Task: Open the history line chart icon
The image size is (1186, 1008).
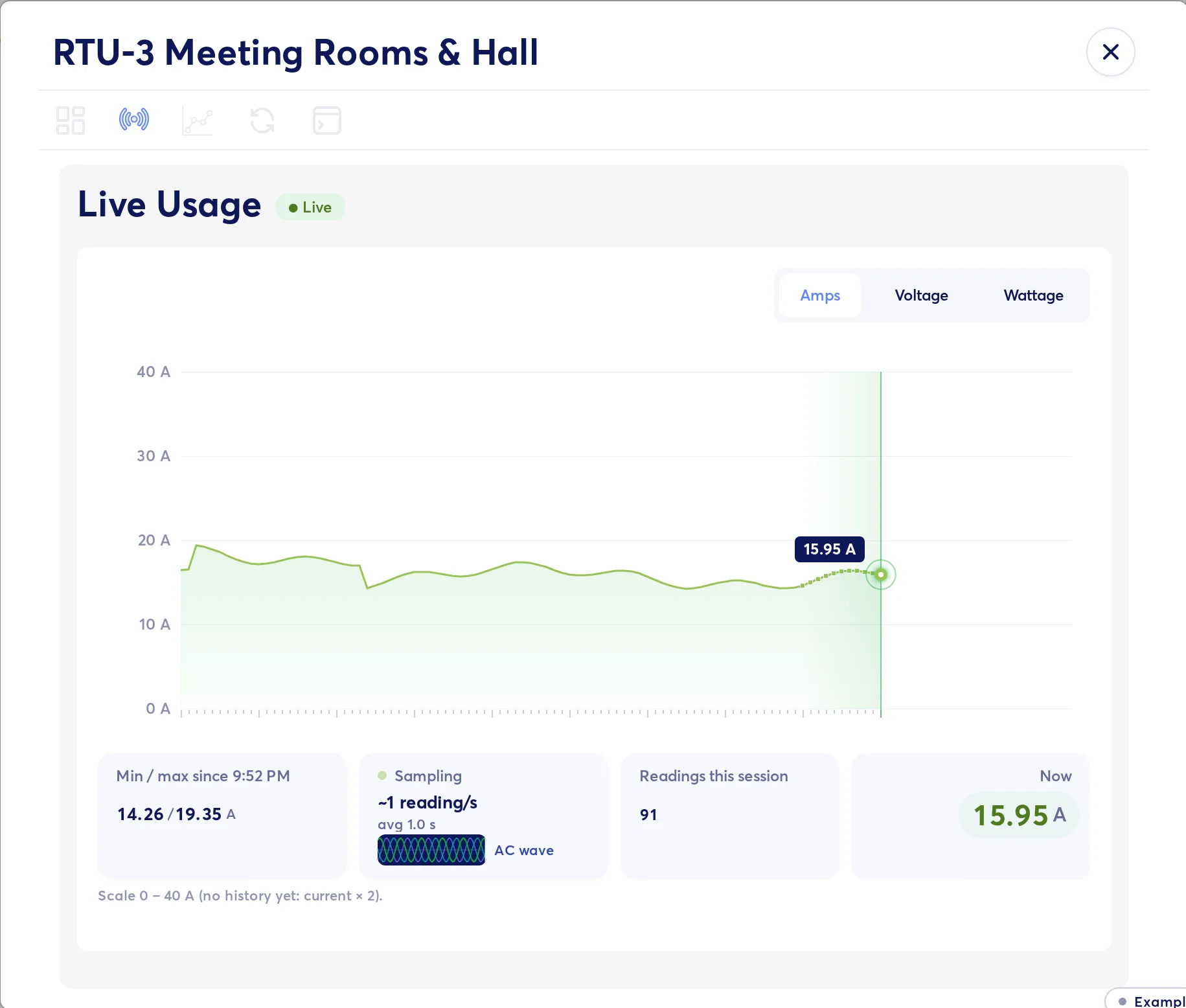Action: (198, 120)
